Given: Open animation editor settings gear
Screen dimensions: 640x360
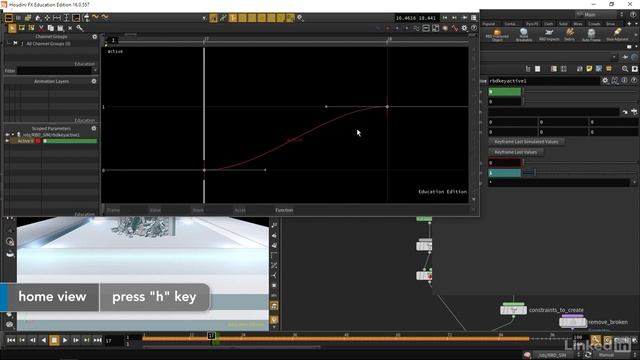Looking at the screenshot, I should point(464,28).
